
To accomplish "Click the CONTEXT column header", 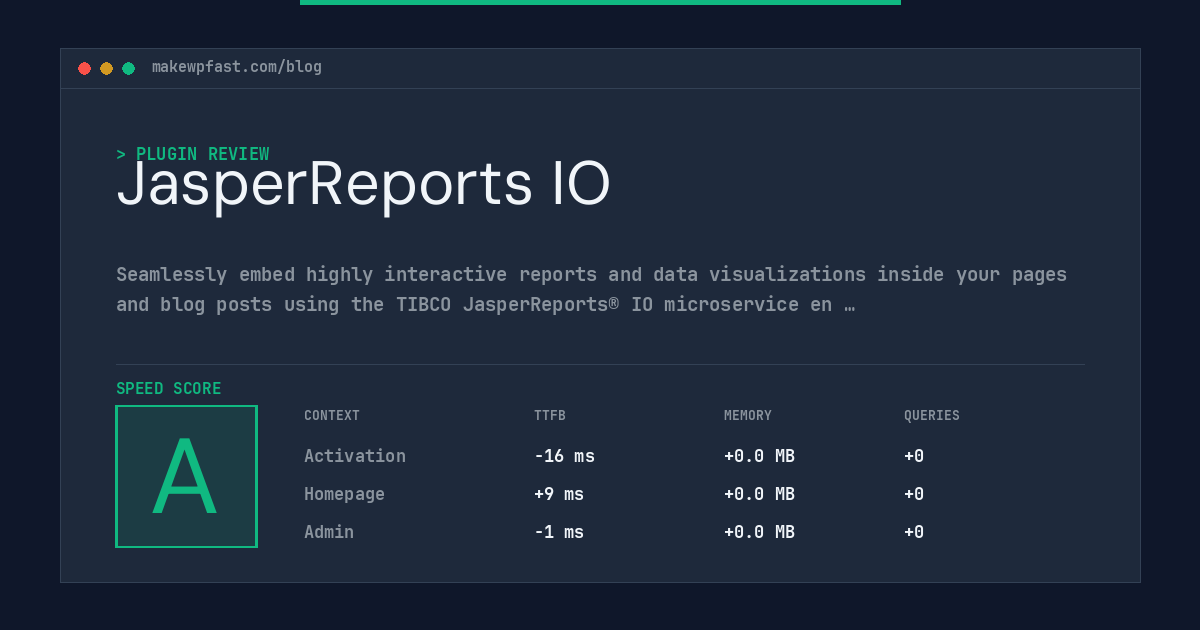I will click(x=332, y=416).
